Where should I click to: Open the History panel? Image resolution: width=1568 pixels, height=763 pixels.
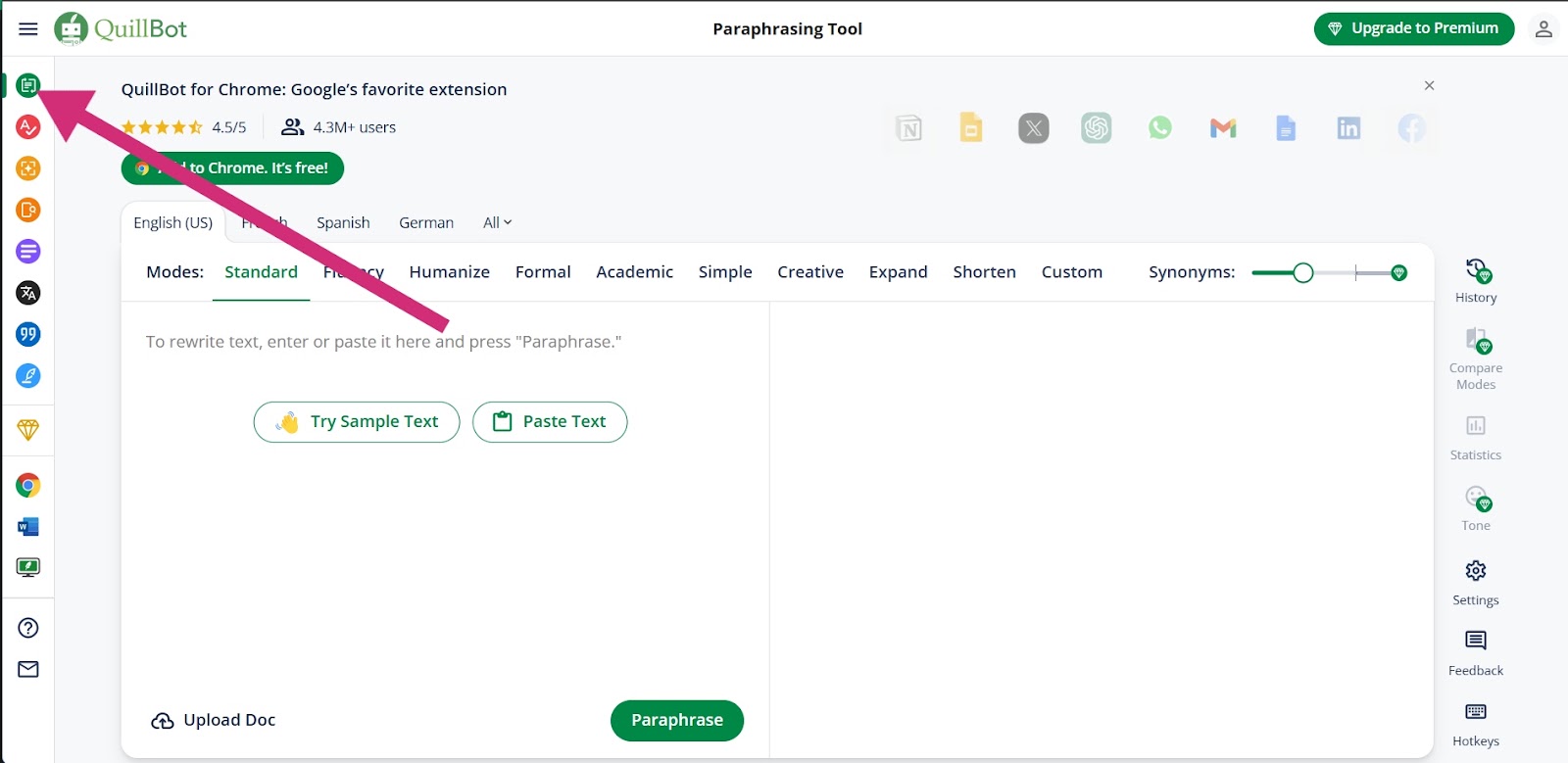[x=1476, y=281]
